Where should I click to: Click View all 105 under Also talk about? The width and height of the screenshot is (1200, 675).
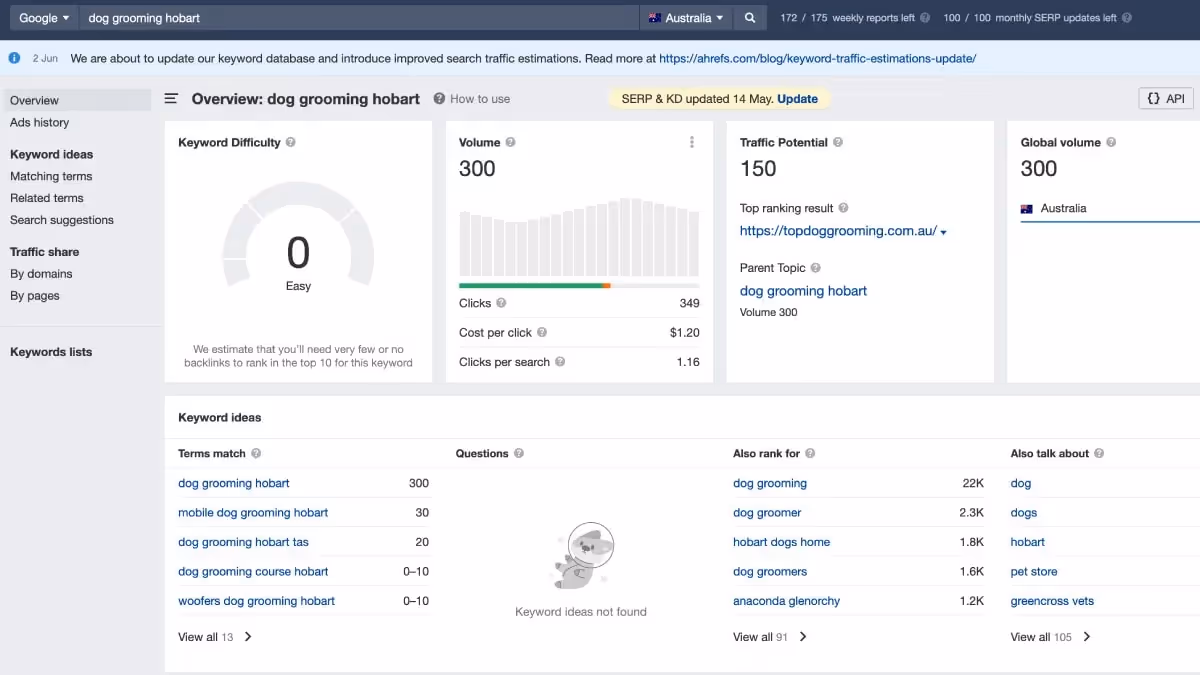1051,637
